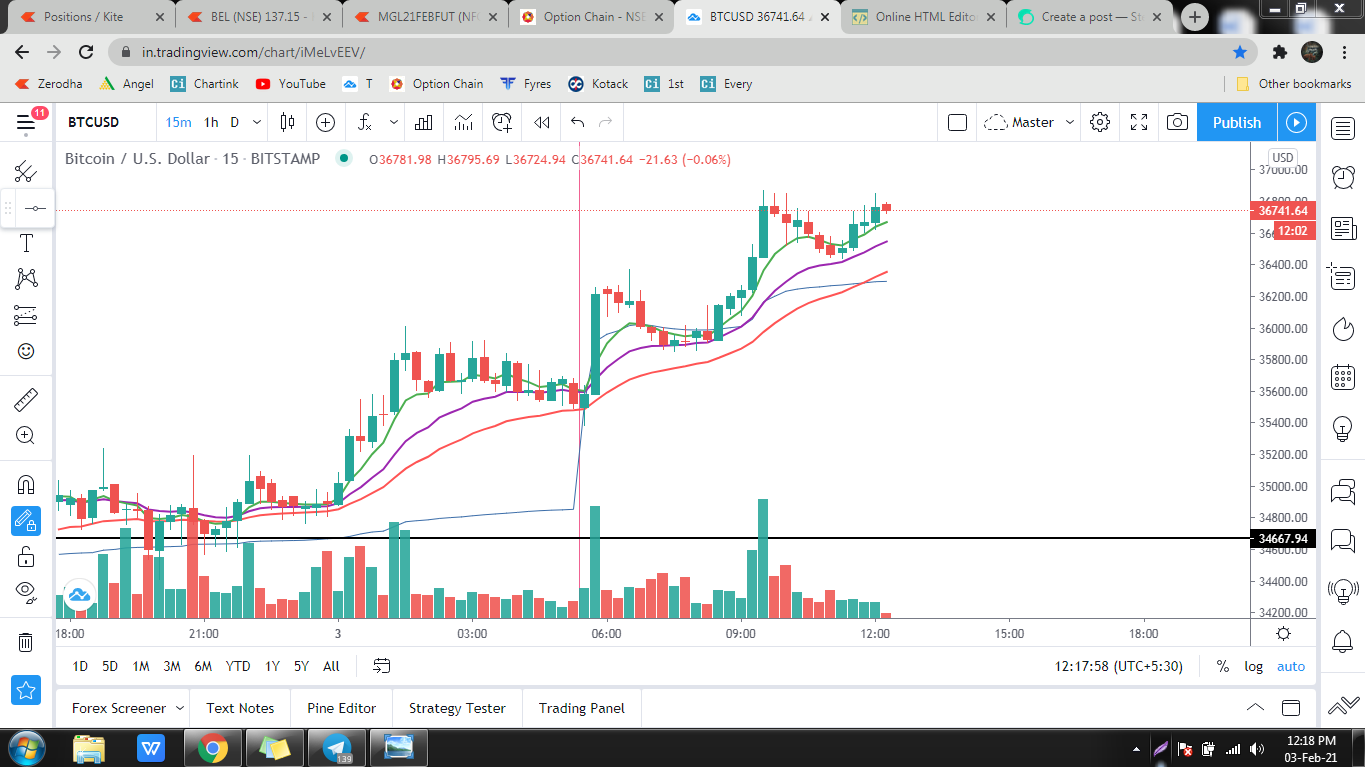Select the trend line drawing tool
This screenshot has width=1365, height=767.
click(26, 171)
